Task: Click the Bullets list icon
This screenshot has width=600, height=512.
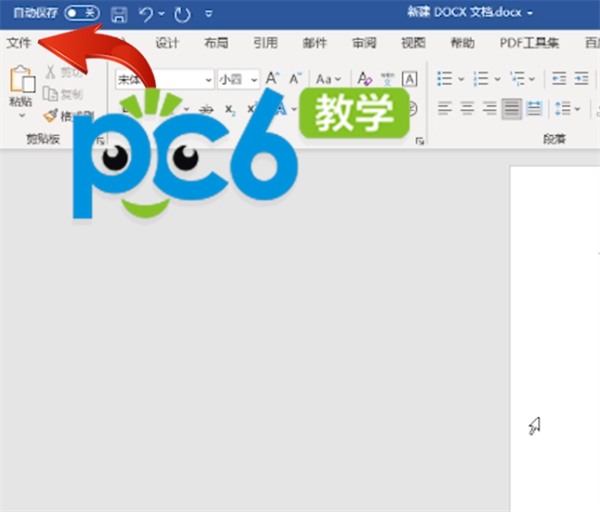Action: pos(444,78)
